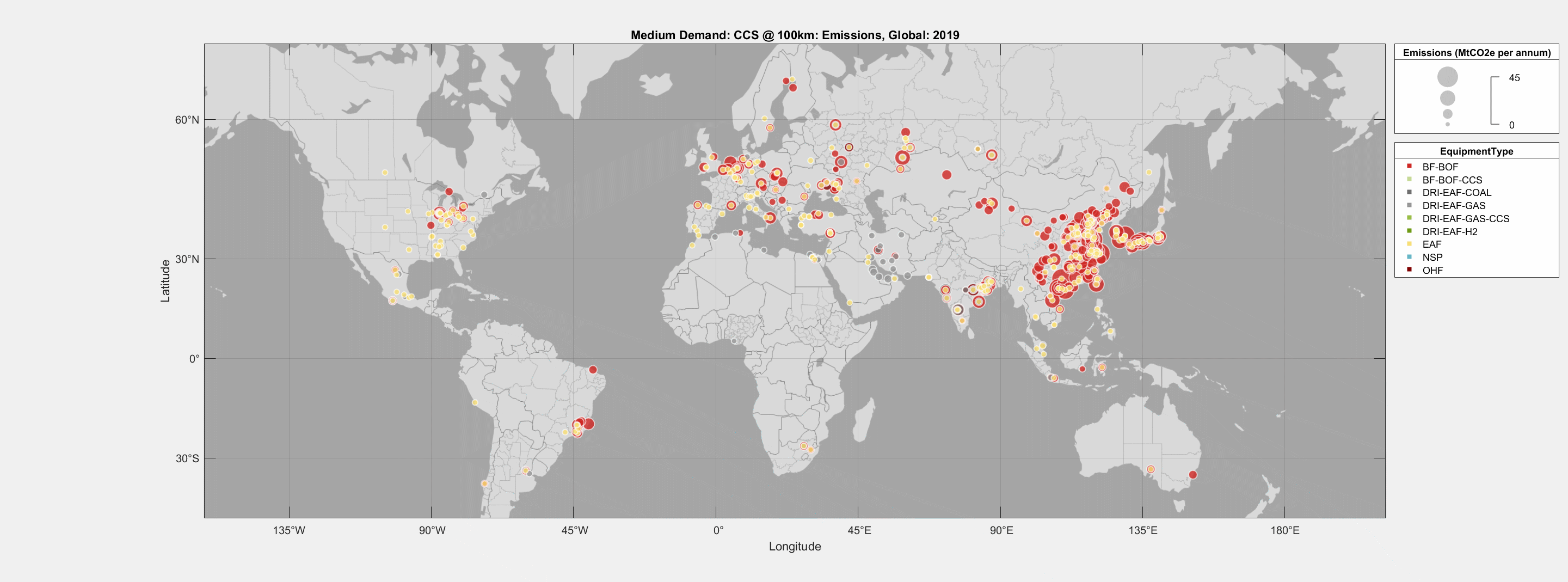
Task: Click the 45 value on size scale
Action: coord(1514,78)
